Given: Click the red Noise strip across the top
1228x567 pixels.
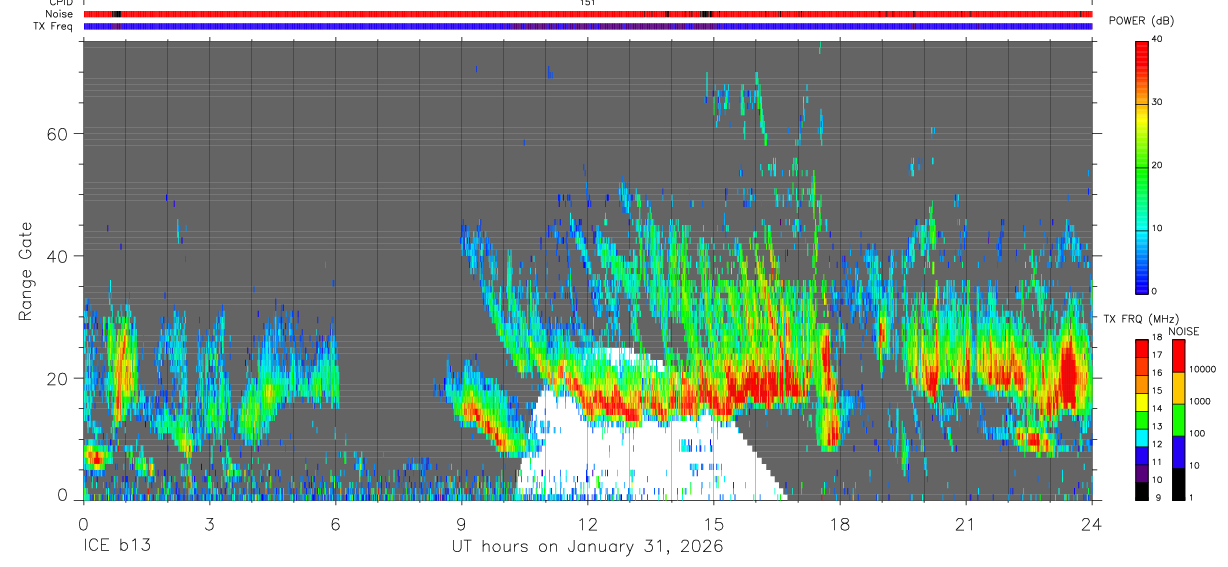Looking at the screenshot, I should (x=588, y=14).
